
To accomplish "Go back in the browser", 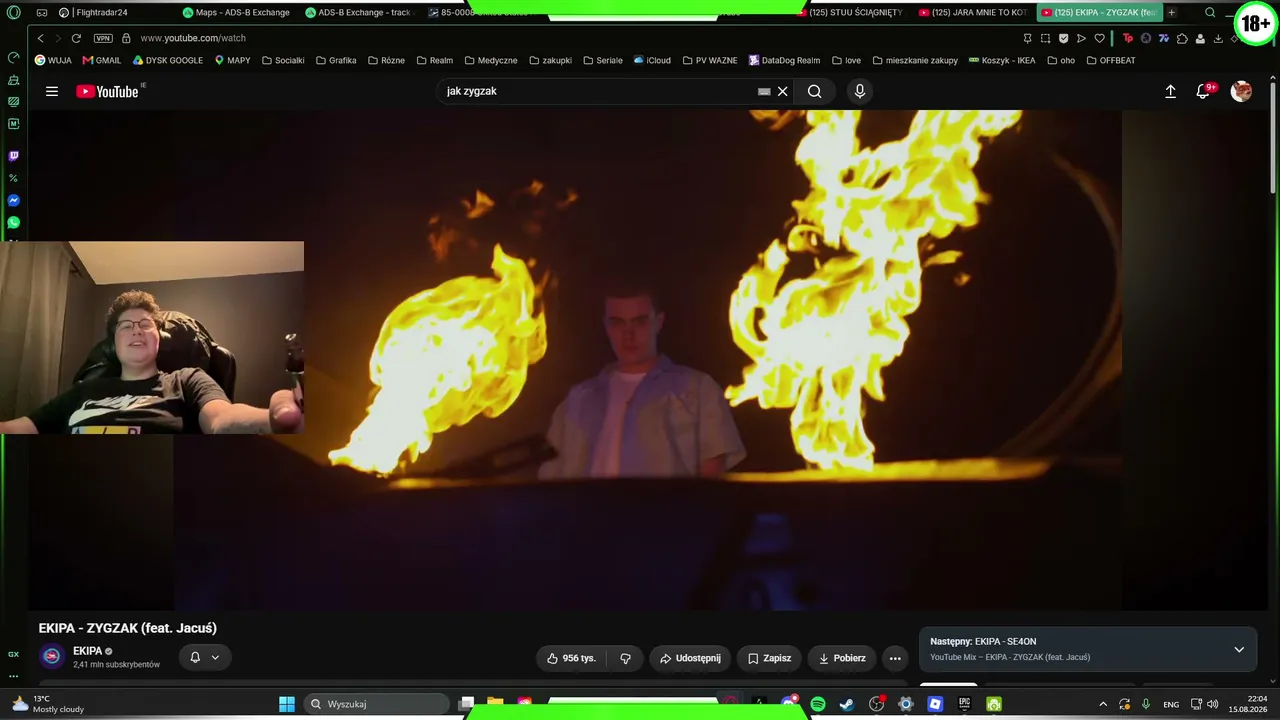I will coord(40,38).
